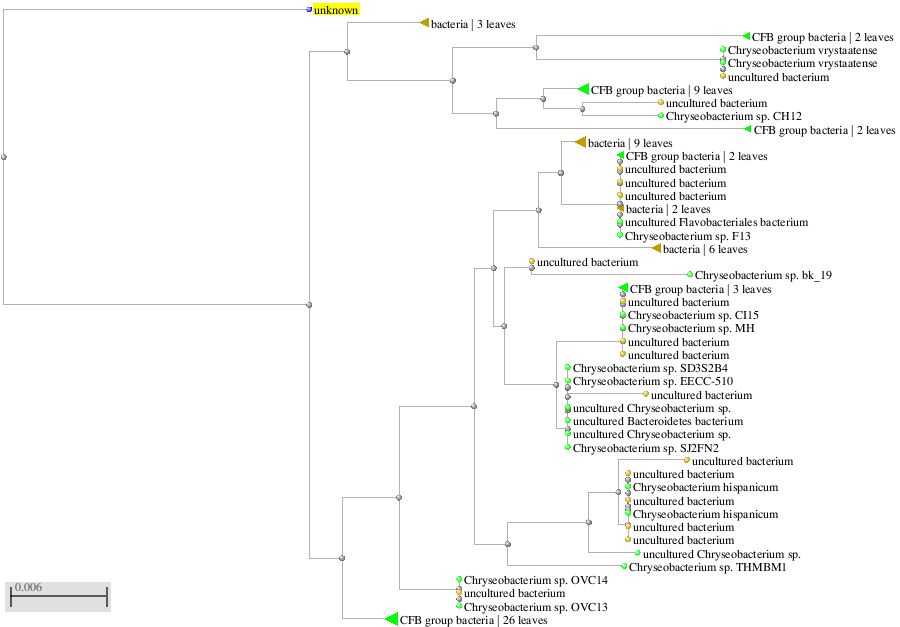This screenshot has height=627, width=900.
Task: Expand the 'bacteria | 6 leaves' collapsed node
Action: point(656,249)
